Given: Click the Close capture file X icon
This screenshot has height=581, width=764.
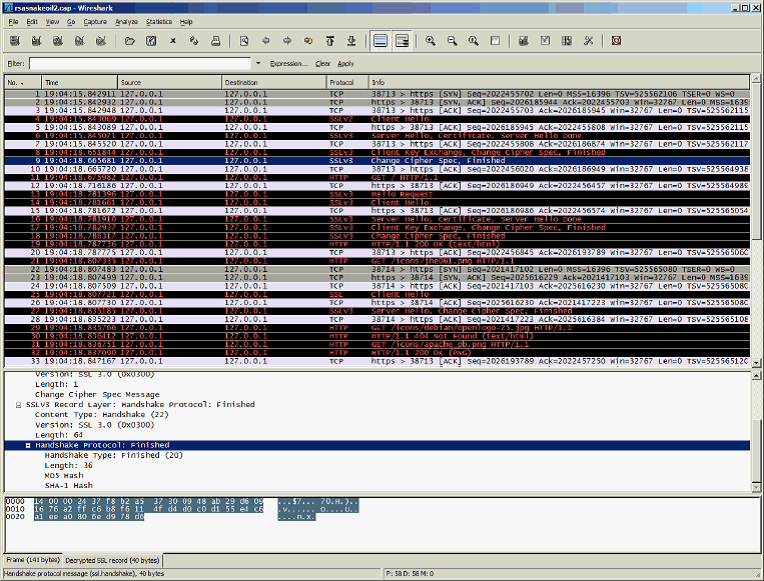Looking at the screenshot, I should click(173, 41).
